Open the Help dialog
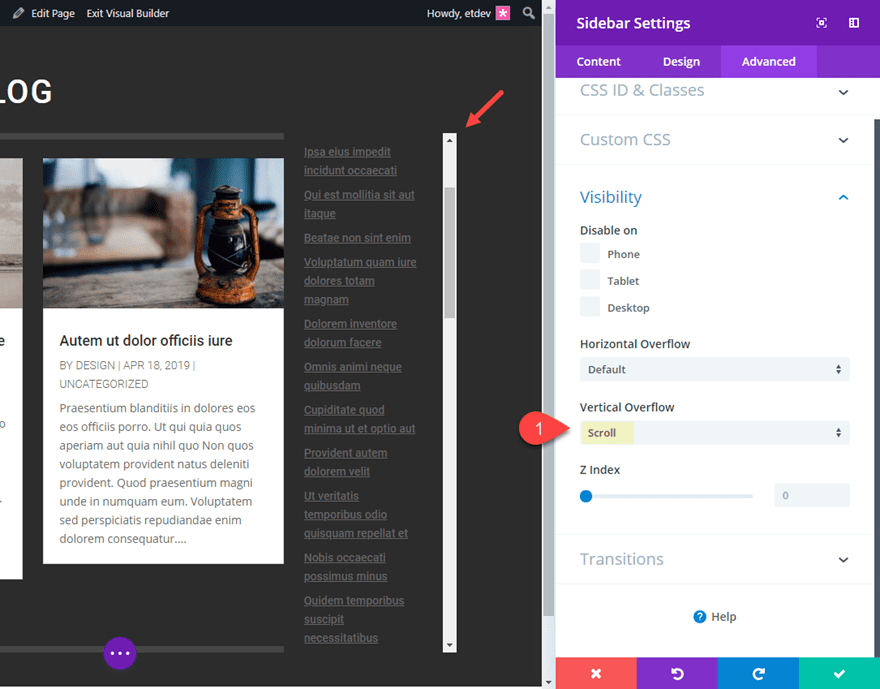Image resolution: width=880 pixels, height=689 pixels. [x=714, y=616]
